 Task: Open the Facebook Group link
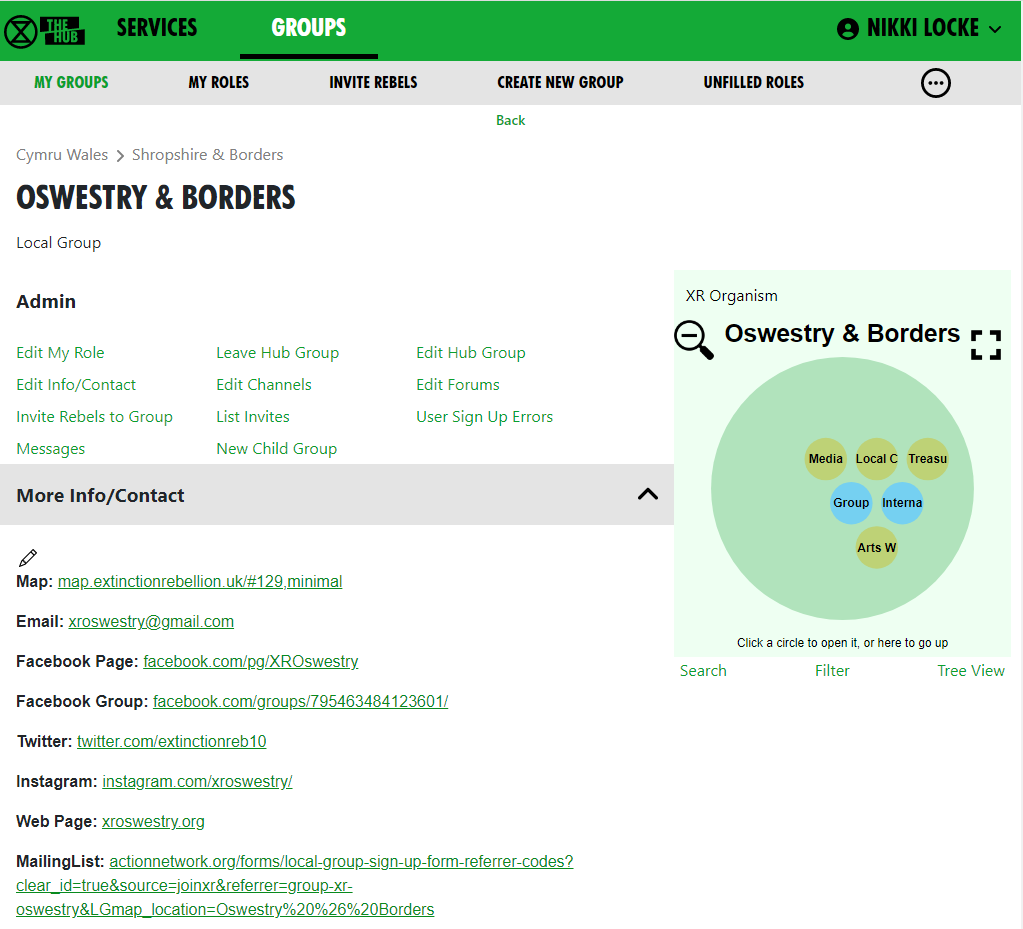[x=300, y=701]
